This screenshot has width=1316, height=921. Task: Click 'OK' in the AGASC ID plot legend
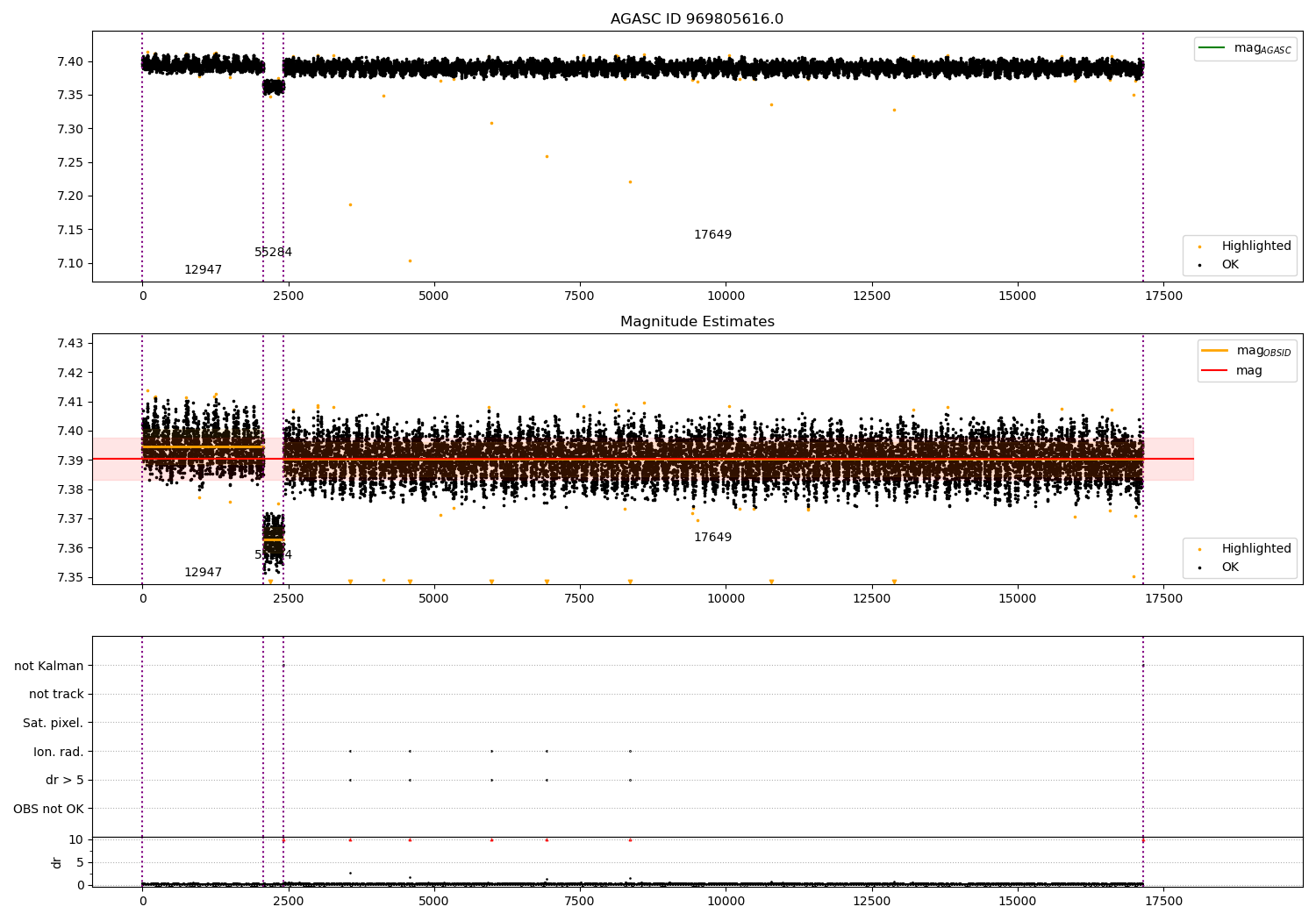pos(1219,265)
